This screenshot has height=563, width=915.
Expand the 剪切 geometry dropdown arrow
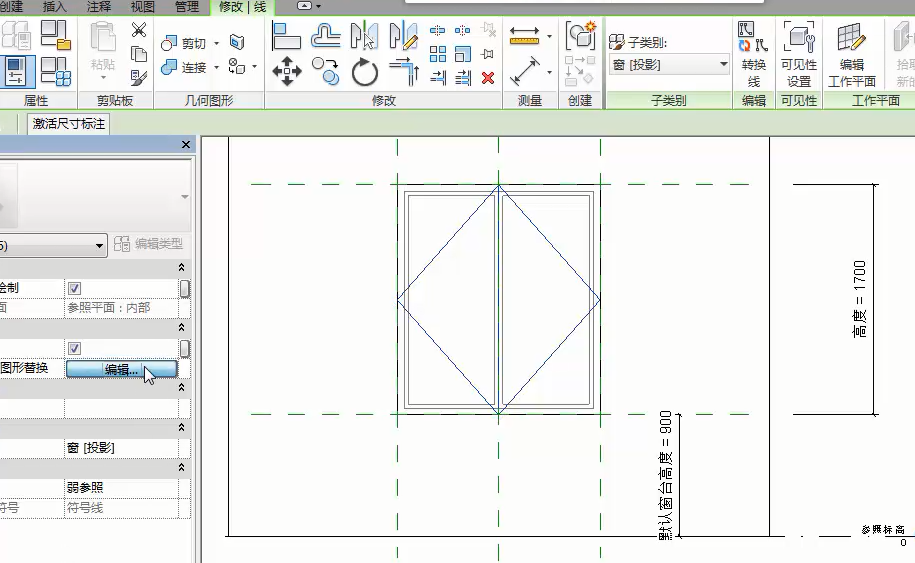(216, 44)
